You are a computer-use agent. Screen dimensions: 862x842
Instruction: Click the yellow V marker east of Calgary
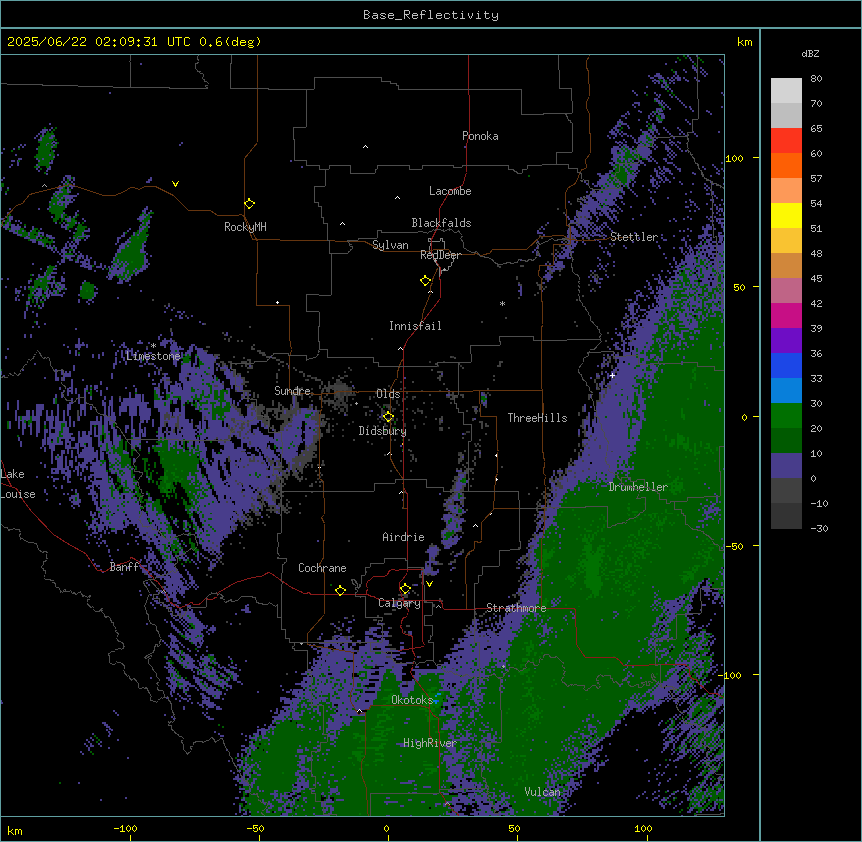[429, 584]
